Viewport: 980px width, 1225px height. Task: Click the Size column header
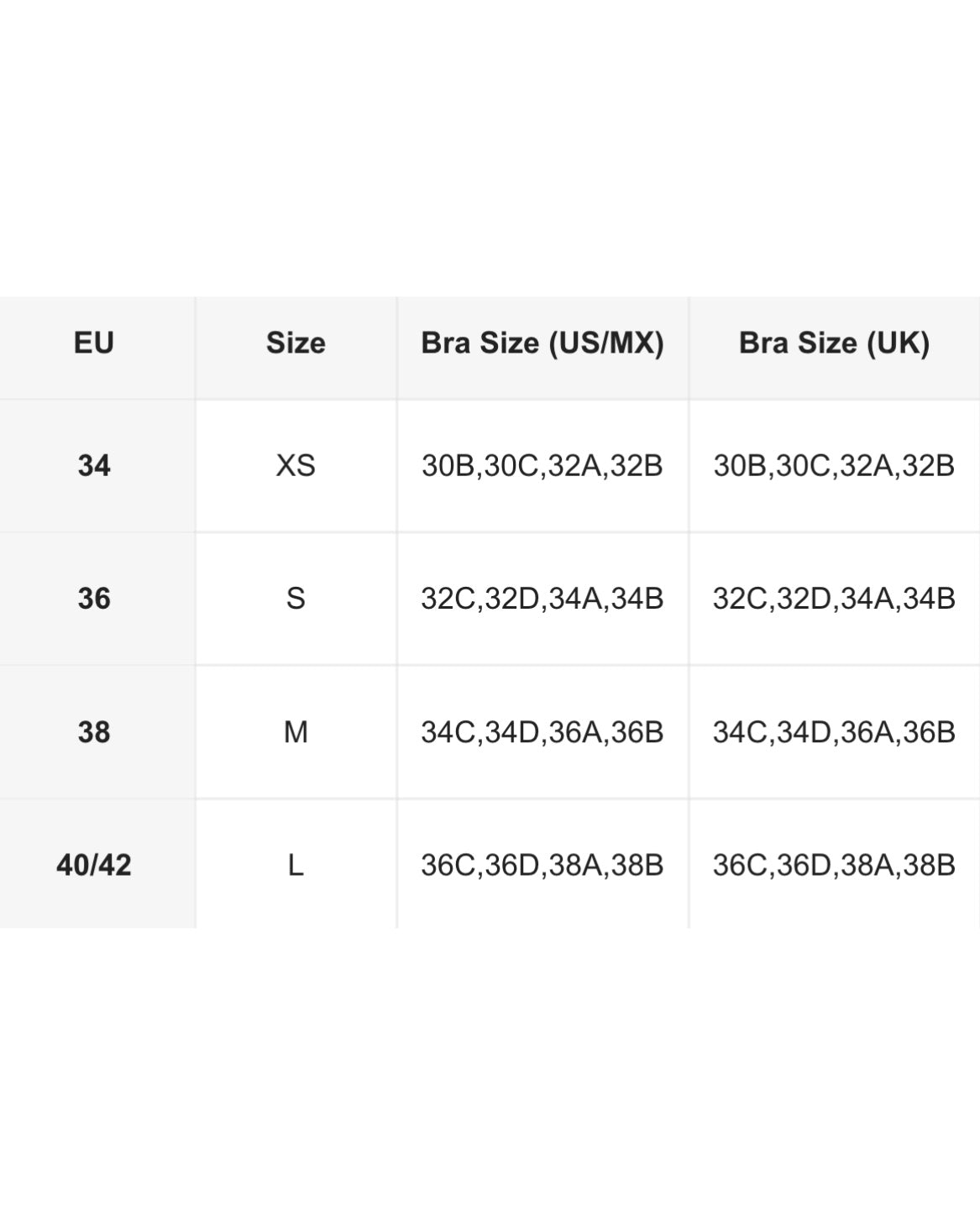tap(296, 343)
